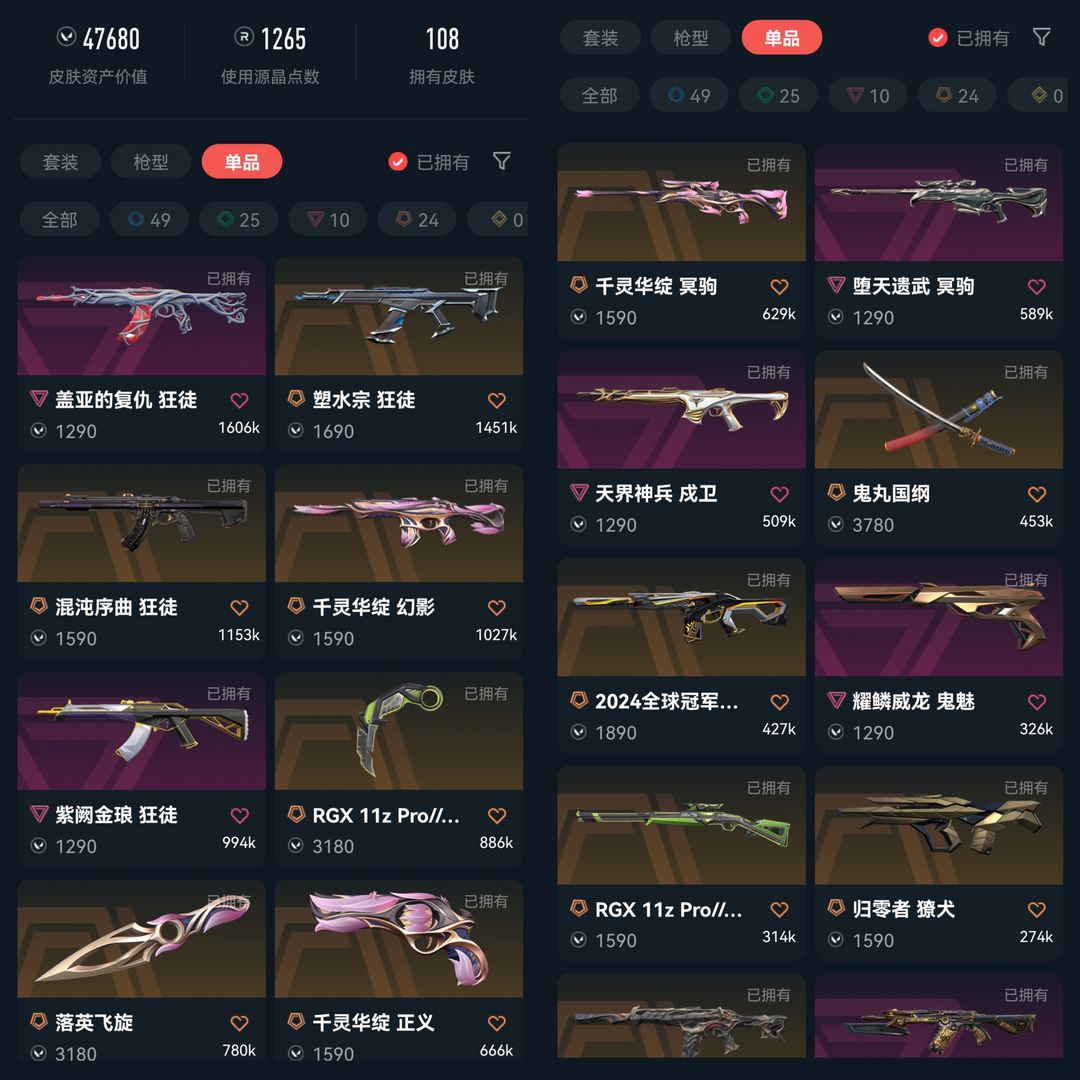Heart the 千灵华绽 正义 pistol skin
This screenshot has height=1080, width=1080.
click(x=497, y=1023)
